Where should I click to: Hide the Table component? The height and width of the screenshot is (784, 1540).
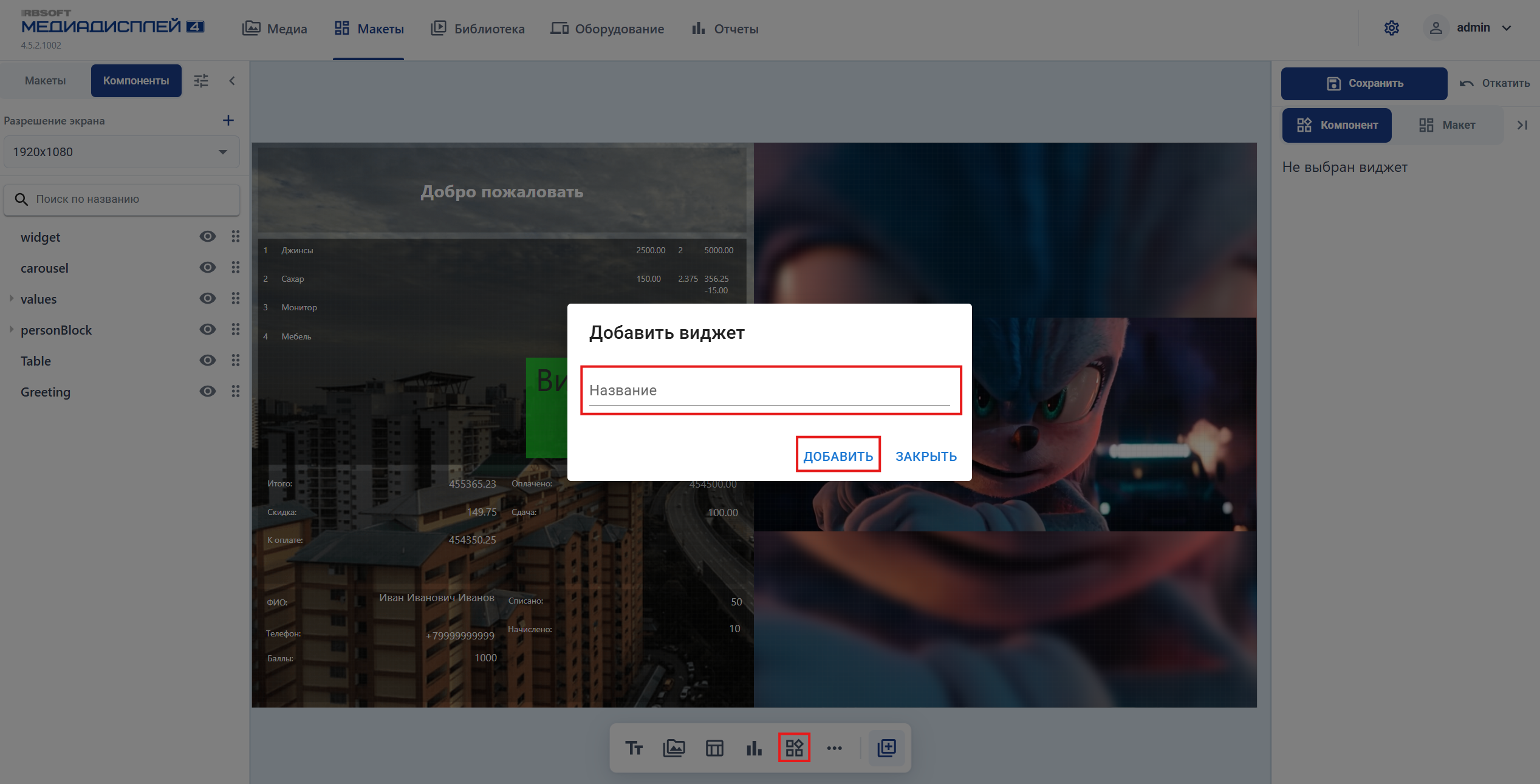pyautogui.click(x=208, y=361)
